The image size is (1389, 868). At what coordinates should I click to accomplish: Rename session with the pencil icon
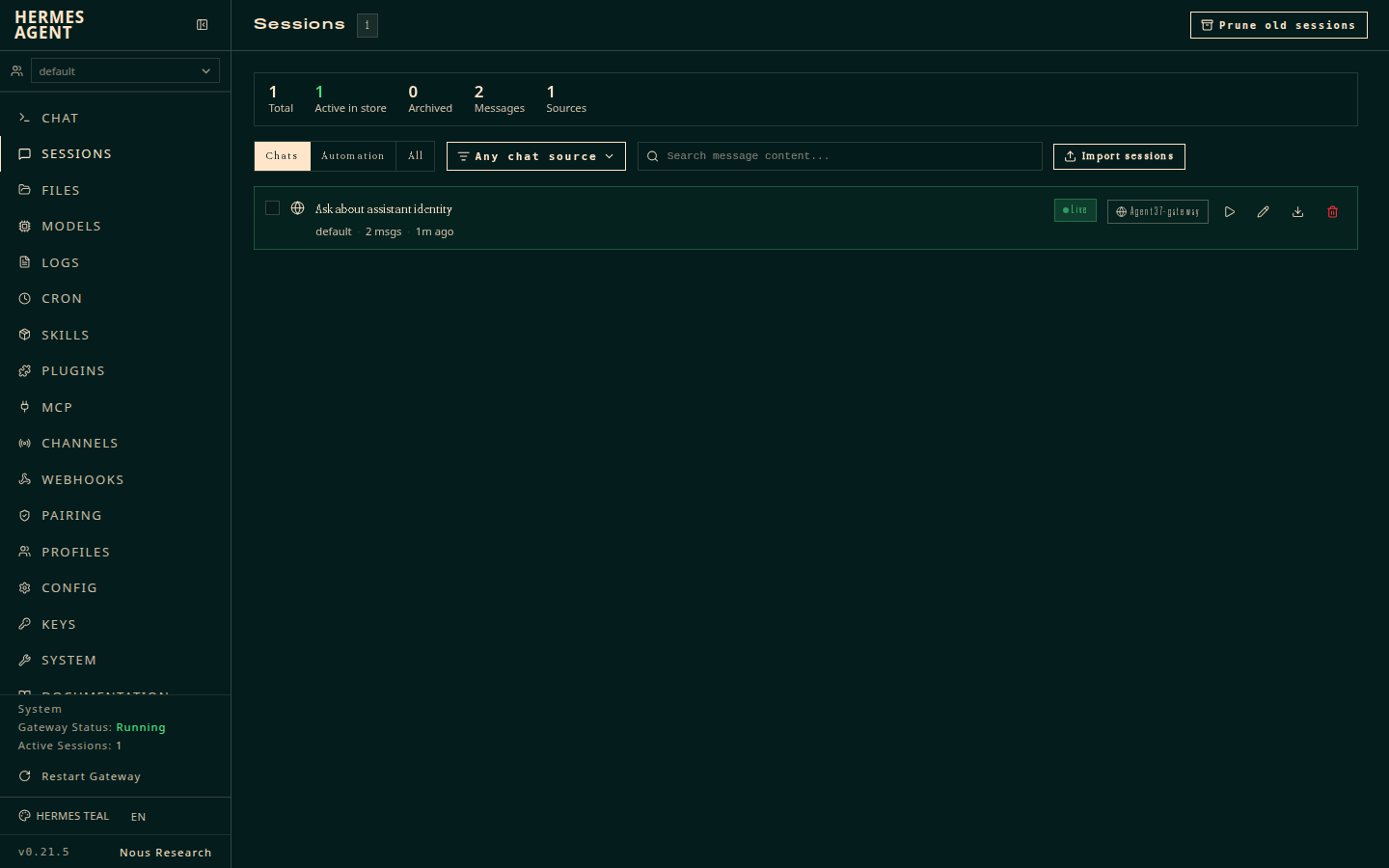click(1264, 212)
